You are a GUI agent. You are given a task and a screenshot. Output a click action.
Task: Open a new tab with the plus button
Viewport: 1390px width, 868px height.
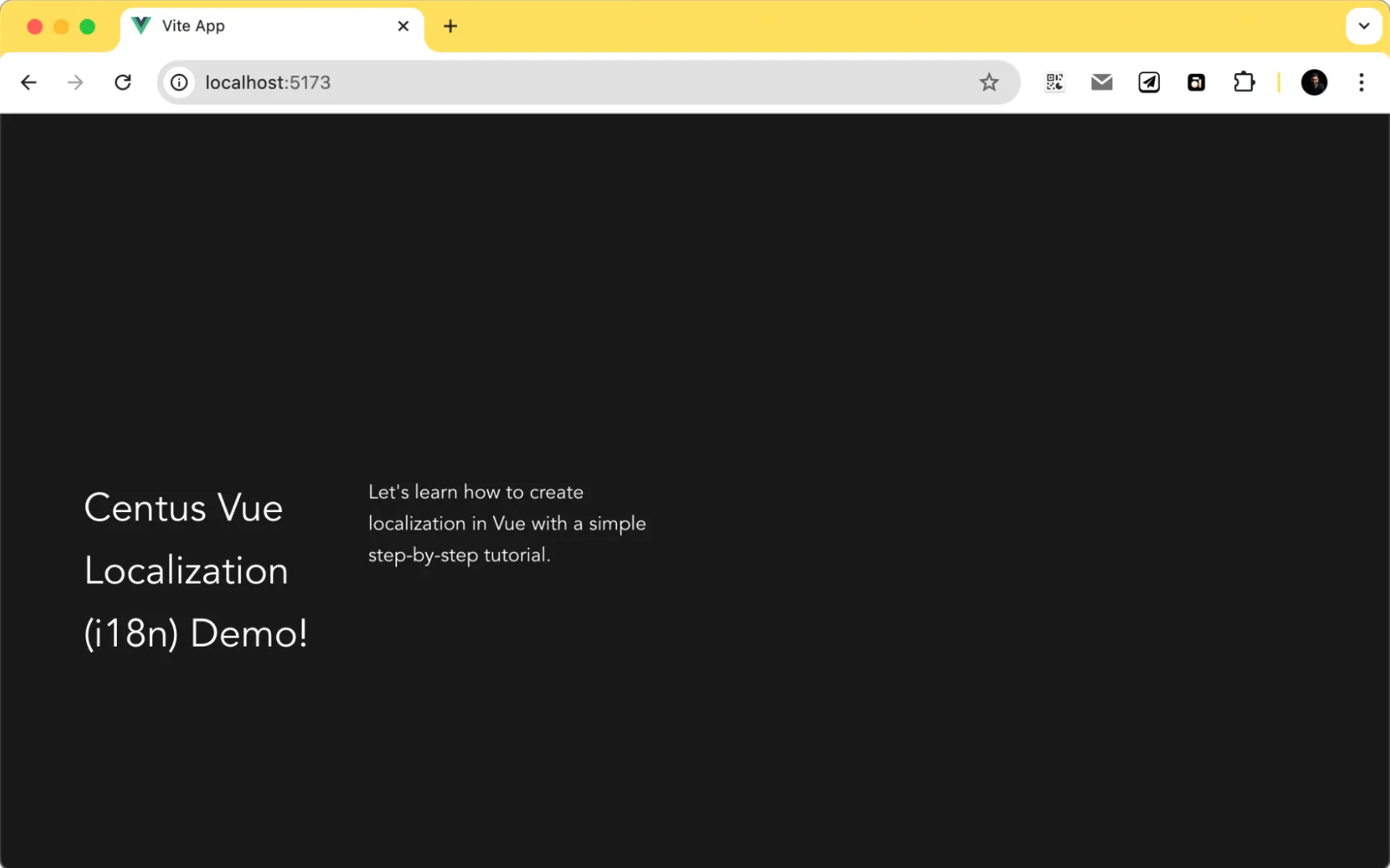pos(450,25)
